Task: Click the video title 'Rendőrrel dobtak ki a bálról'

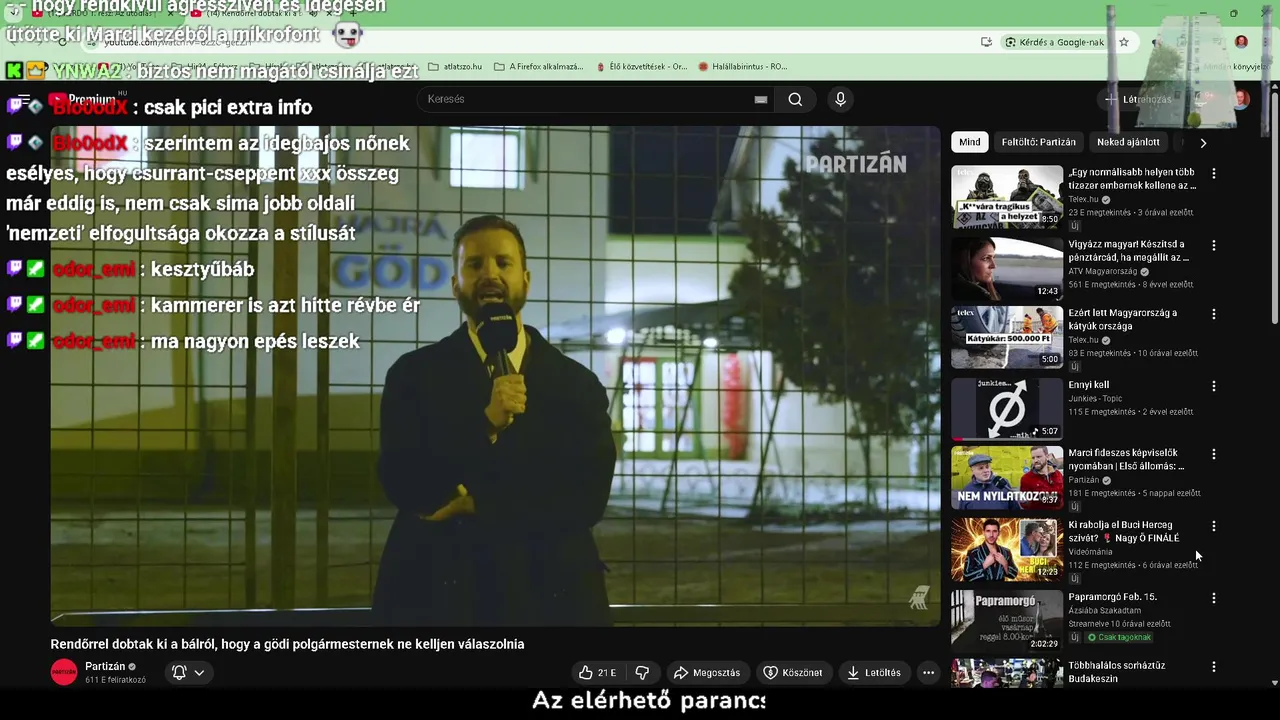Action: tap(287, 645)
